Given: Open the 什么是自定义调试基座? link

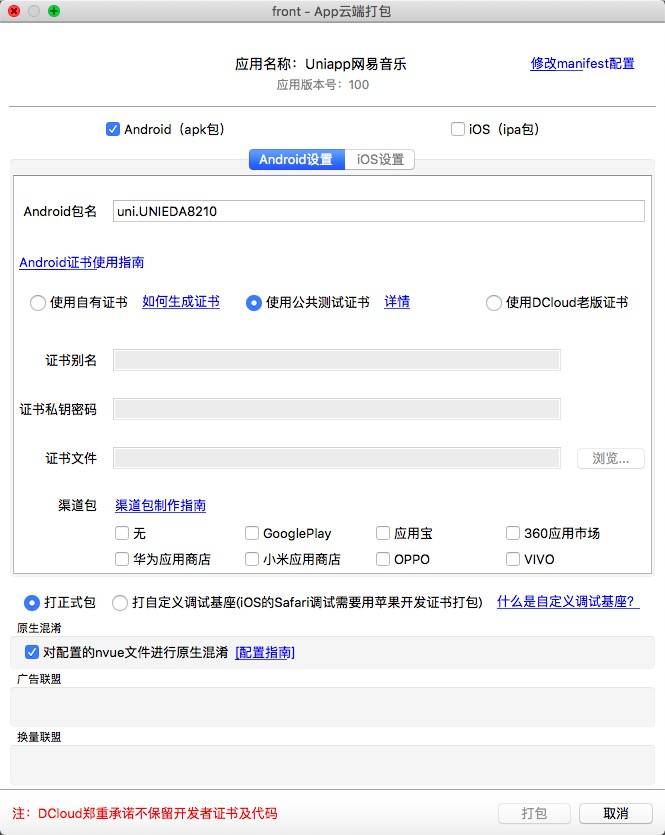Looking at the screenshot, I should [567, 602].
